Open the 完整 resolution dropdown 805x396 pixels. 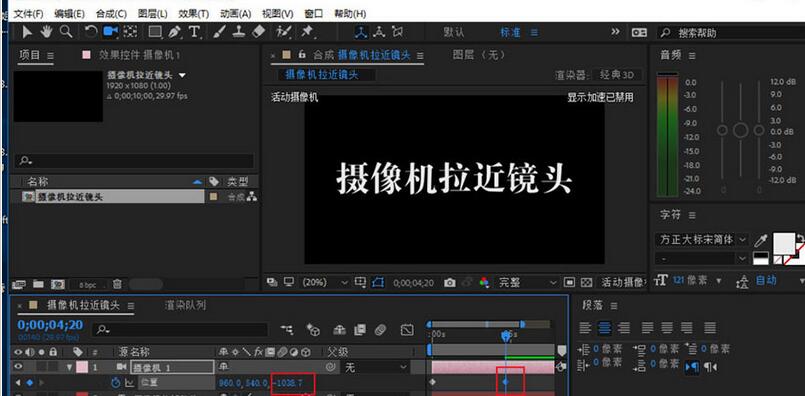(x=527, y=282)
